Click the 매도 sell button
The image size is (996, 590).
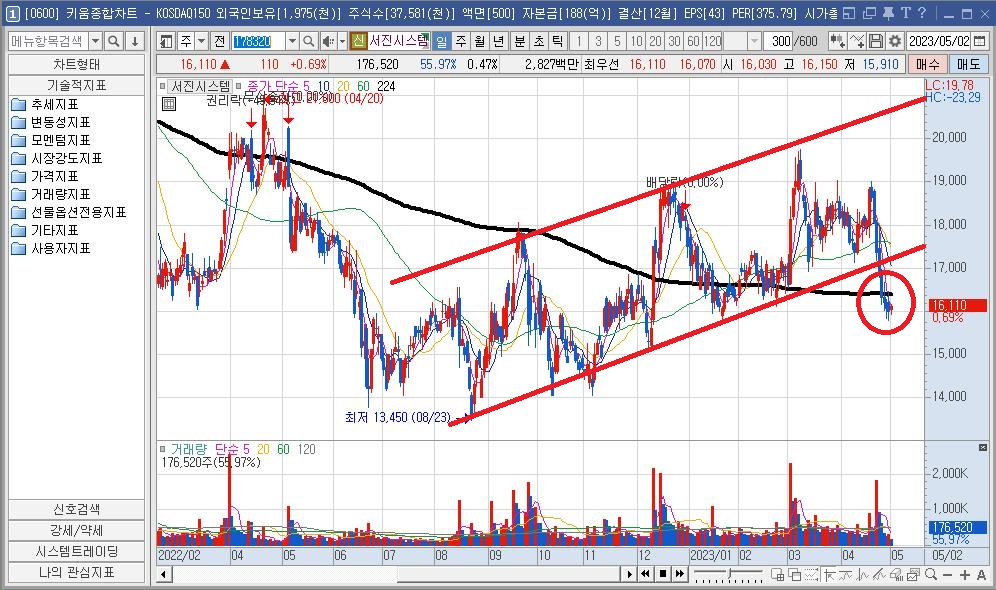coord(968,65)
